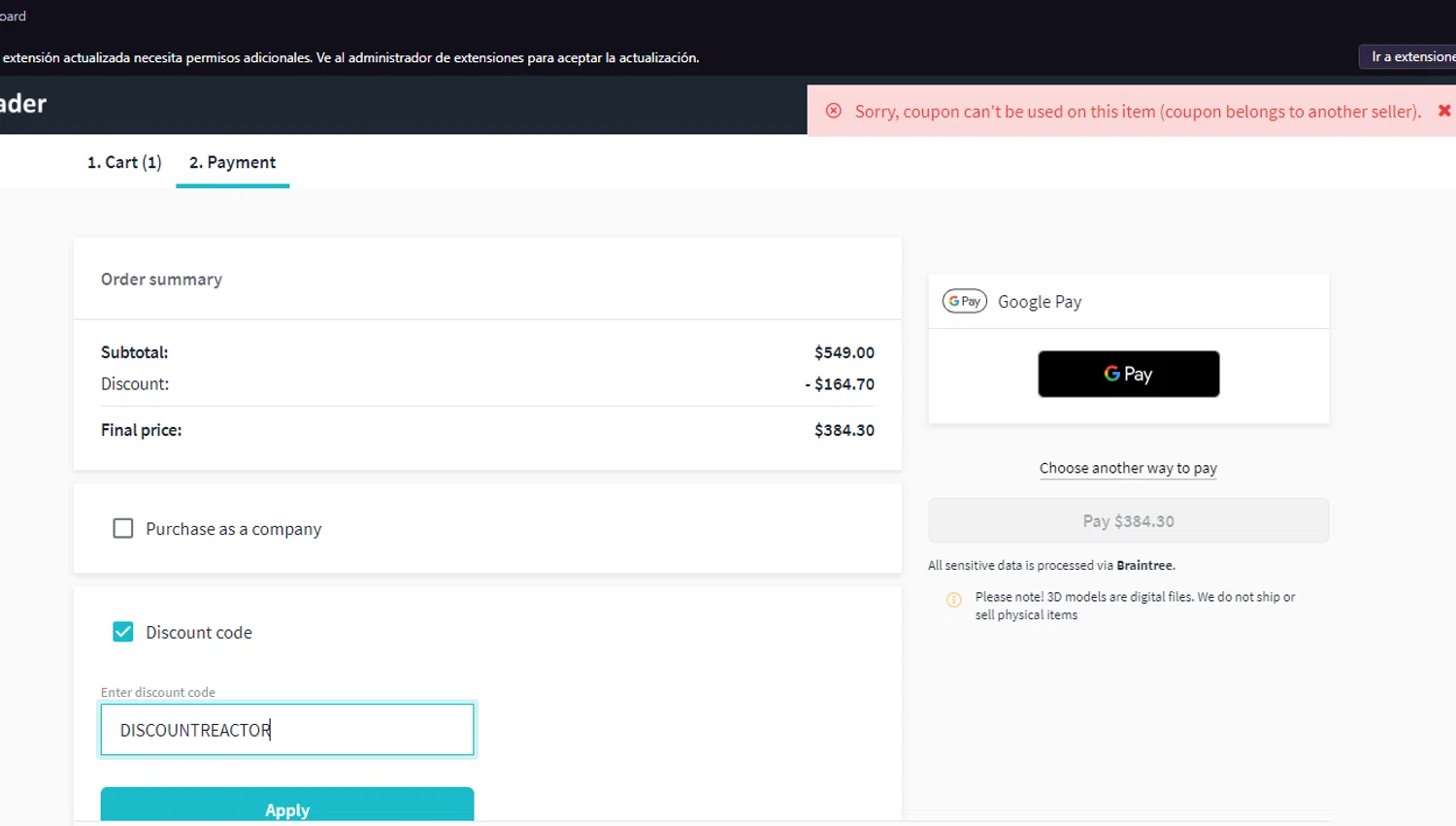This screenshot has height=826, width=1456.
Task: Check Purchase as a company box
Action: [x=123, y=528]
